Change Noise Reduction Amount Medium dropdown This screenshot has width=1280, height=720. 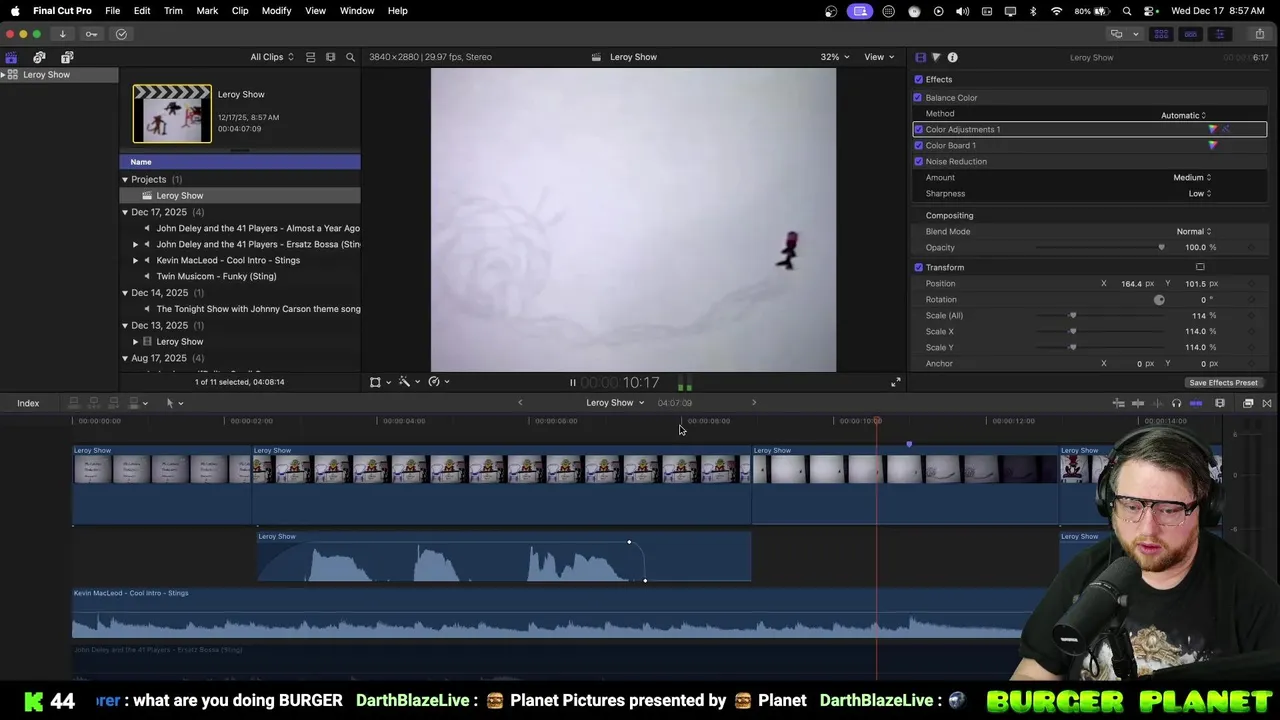coord(1192,177)
